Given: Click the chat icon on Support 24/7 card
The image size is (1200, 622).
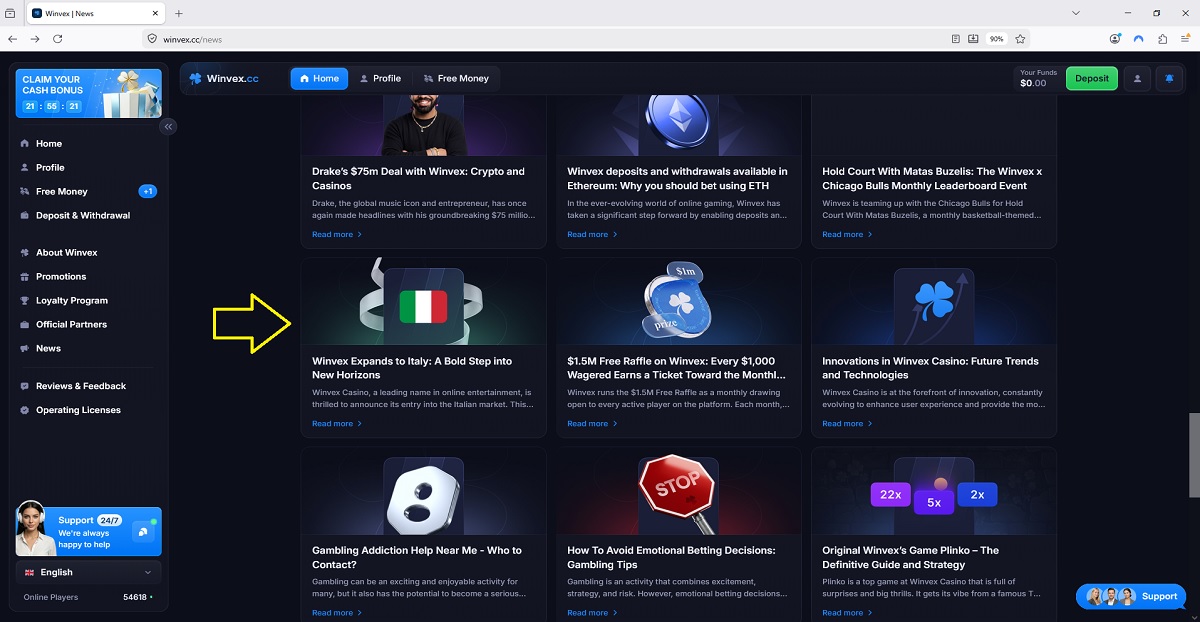Looking at the screenshot, I should pyautogui.click(x=143, y=531).
